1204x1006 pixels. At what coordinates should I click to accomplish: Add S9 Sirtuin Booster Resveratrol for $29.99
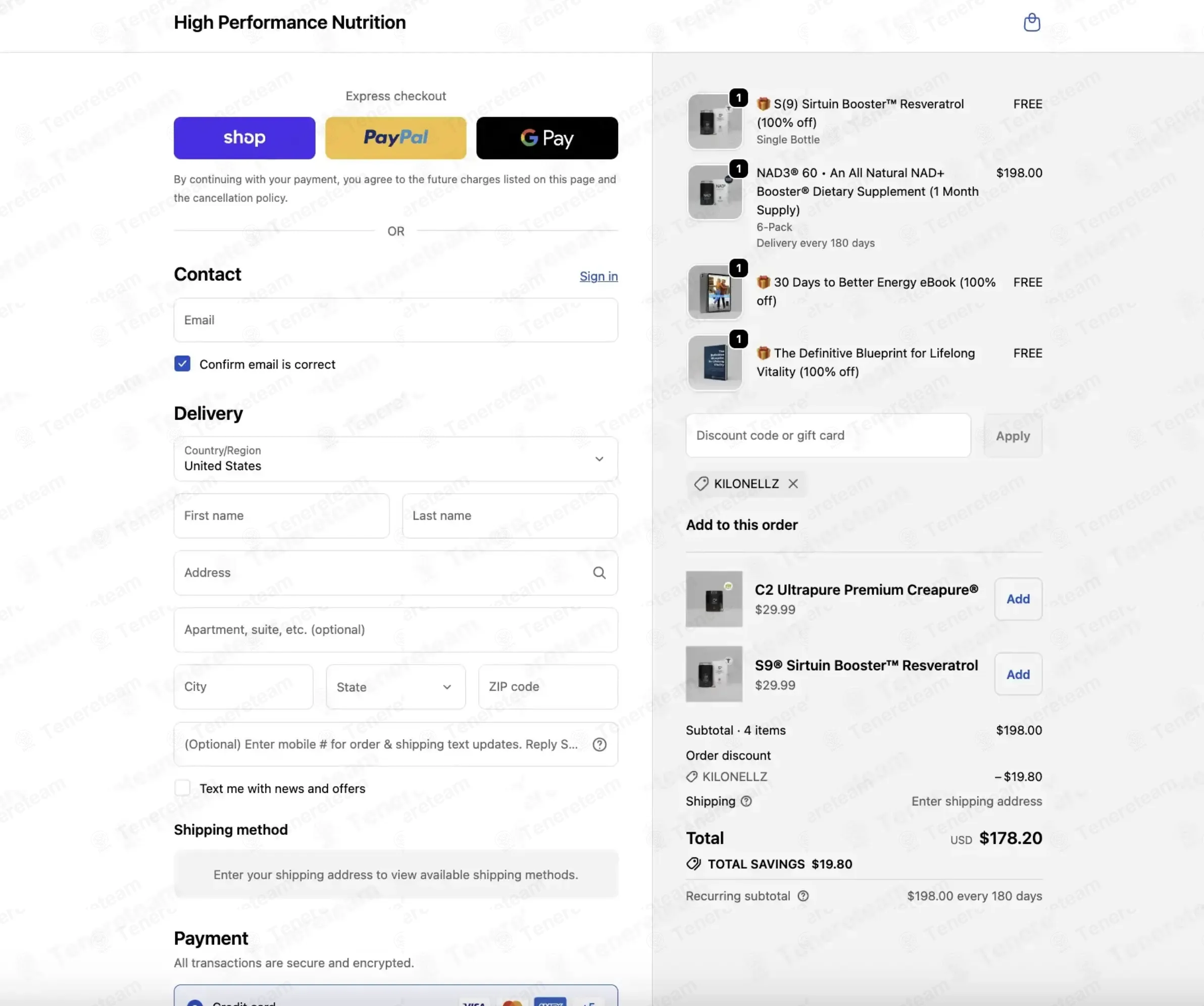(1018, 674)
